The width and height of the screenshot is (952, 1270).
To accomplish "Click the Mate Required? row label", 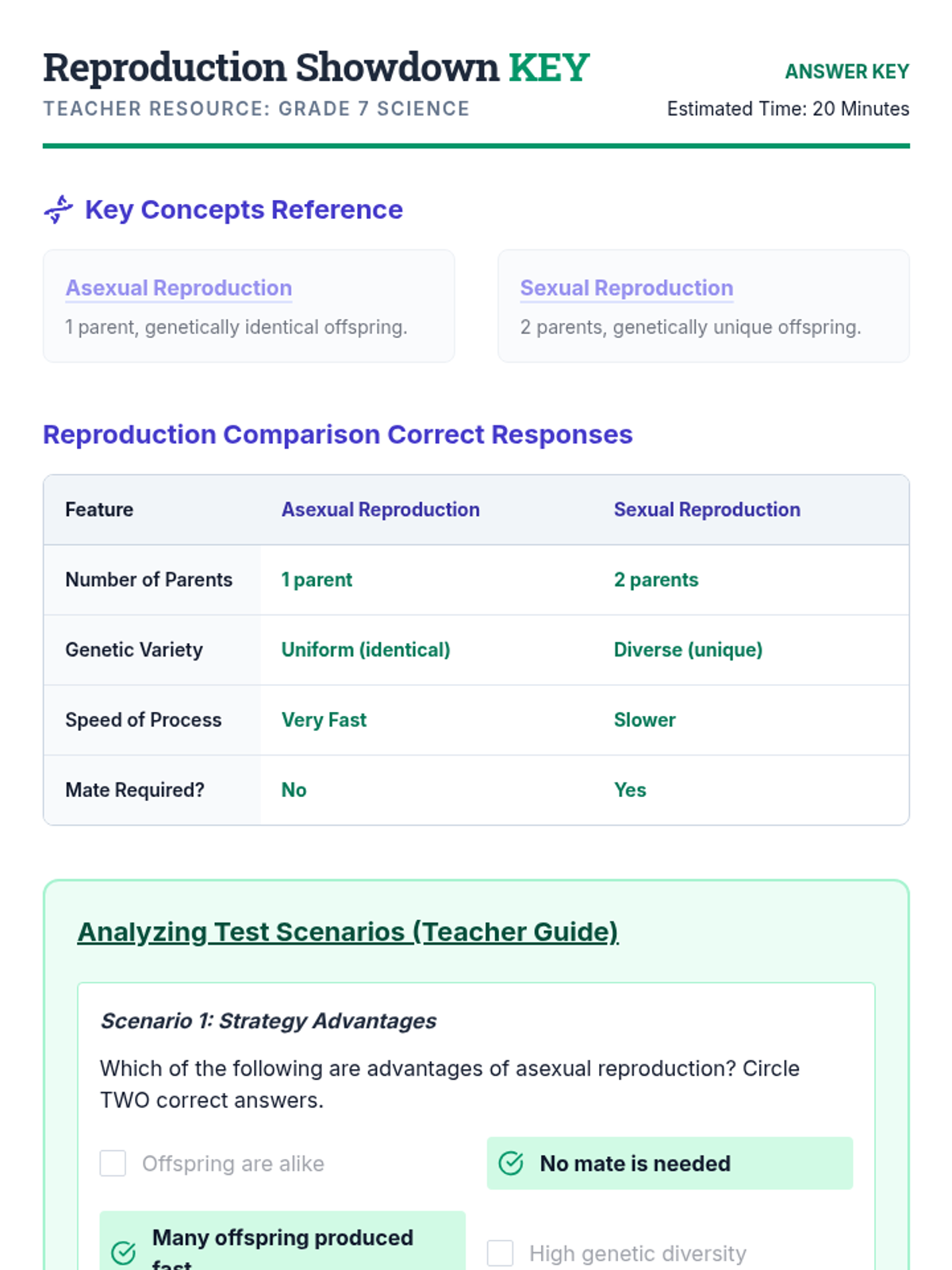I will (x=134, y=790).
